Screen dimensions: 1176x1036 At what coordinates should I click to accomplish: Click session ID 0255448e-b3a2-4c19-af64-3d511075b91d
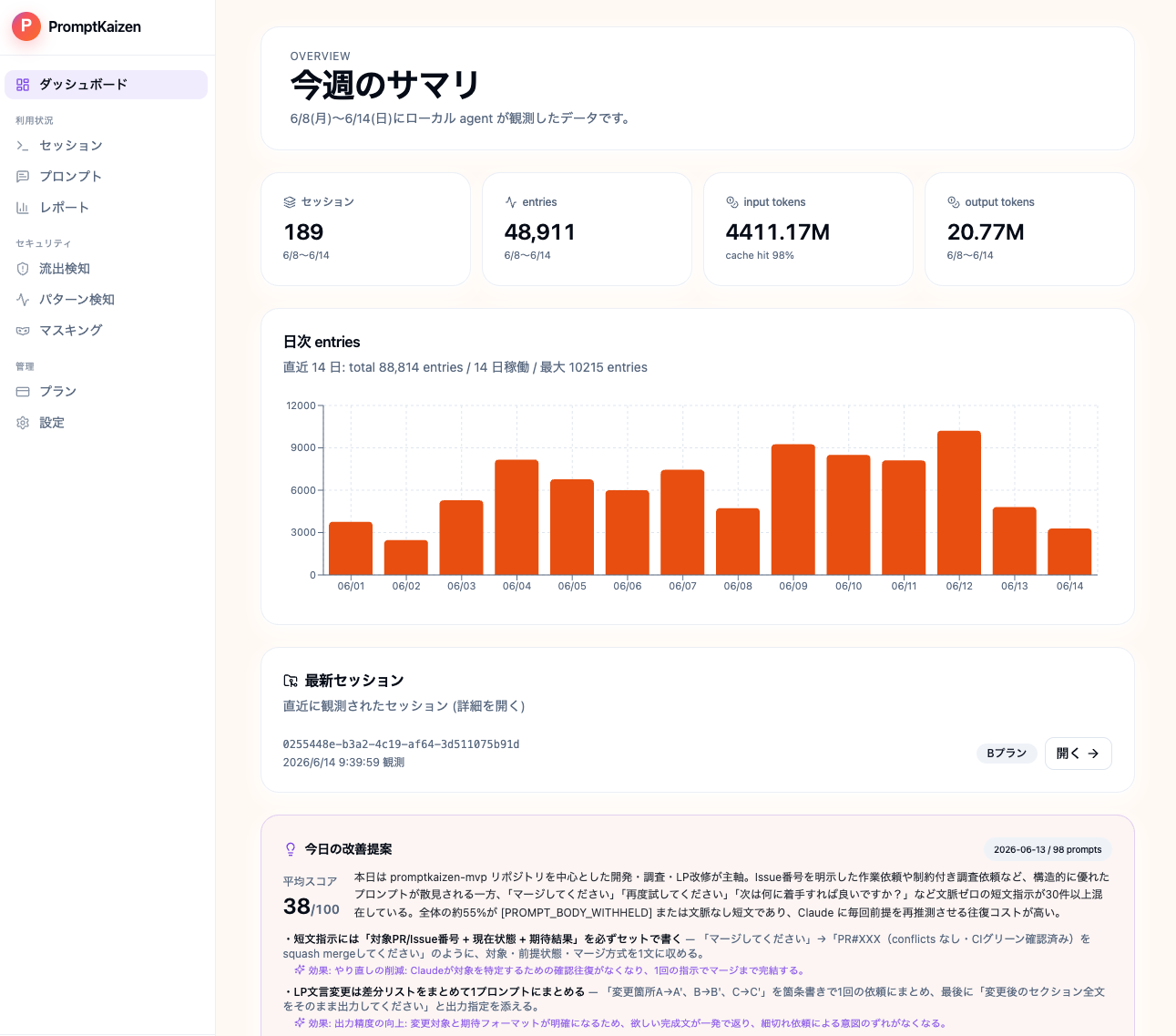coord(401,744)
